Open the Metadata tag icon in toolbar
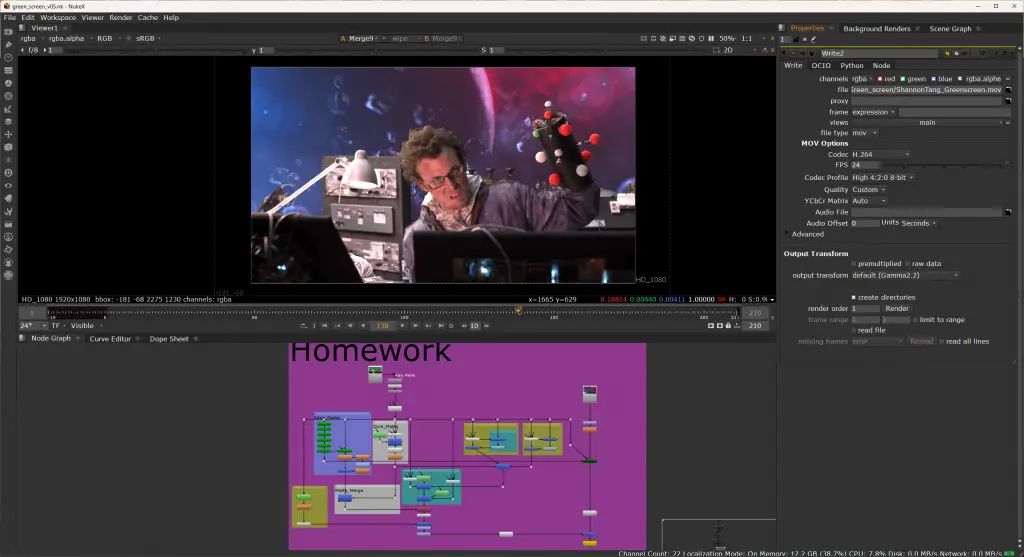1024x557 pixels. click(8, 199)
